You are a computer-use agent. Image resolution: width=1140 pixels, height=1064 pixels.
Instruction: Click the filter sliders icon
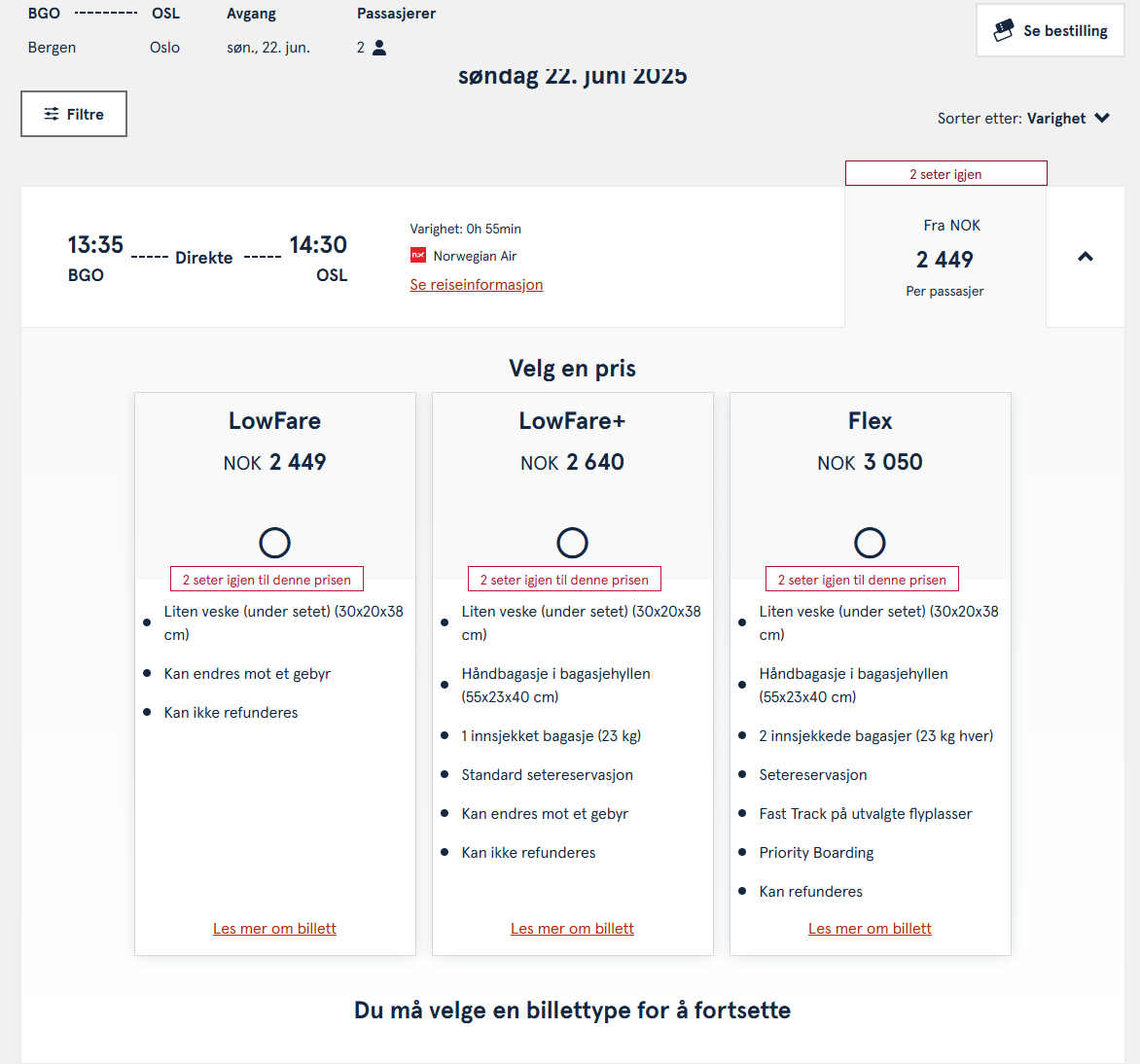pos(52,114)
